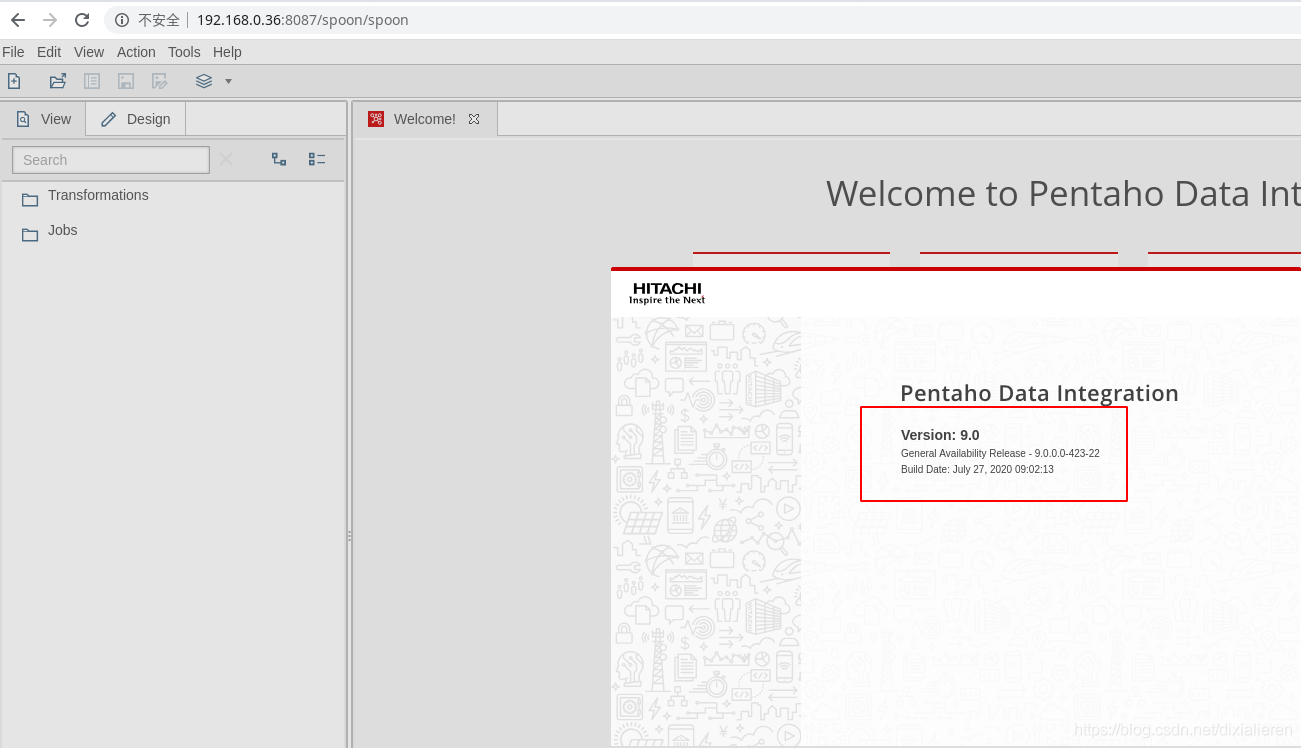Click the Build Date line
Image resolution: width=1301 pixels, height=748 pixels.
[x=977, y=469]
